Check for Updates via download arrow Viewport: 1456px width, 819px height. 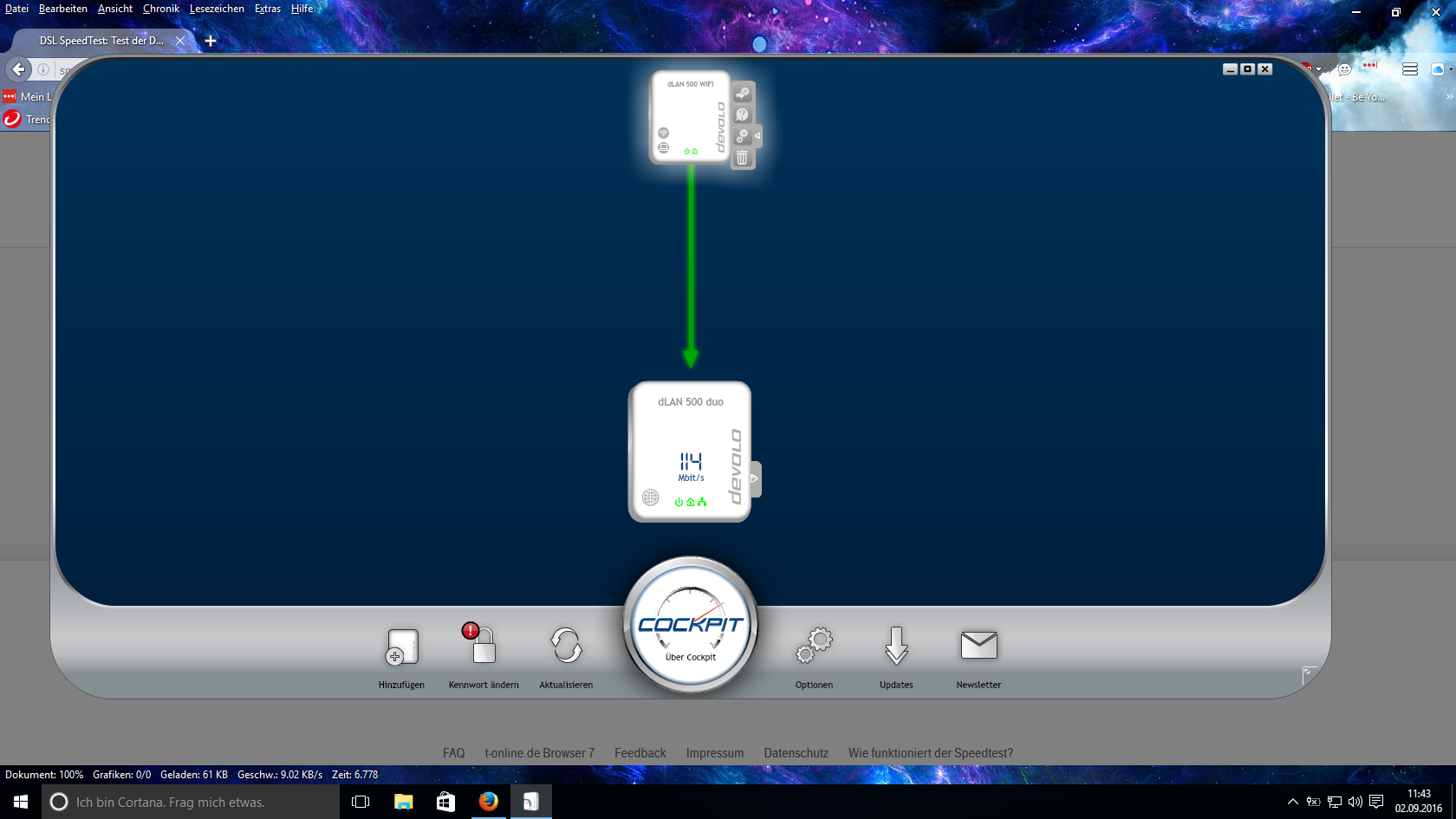point(896,646)
